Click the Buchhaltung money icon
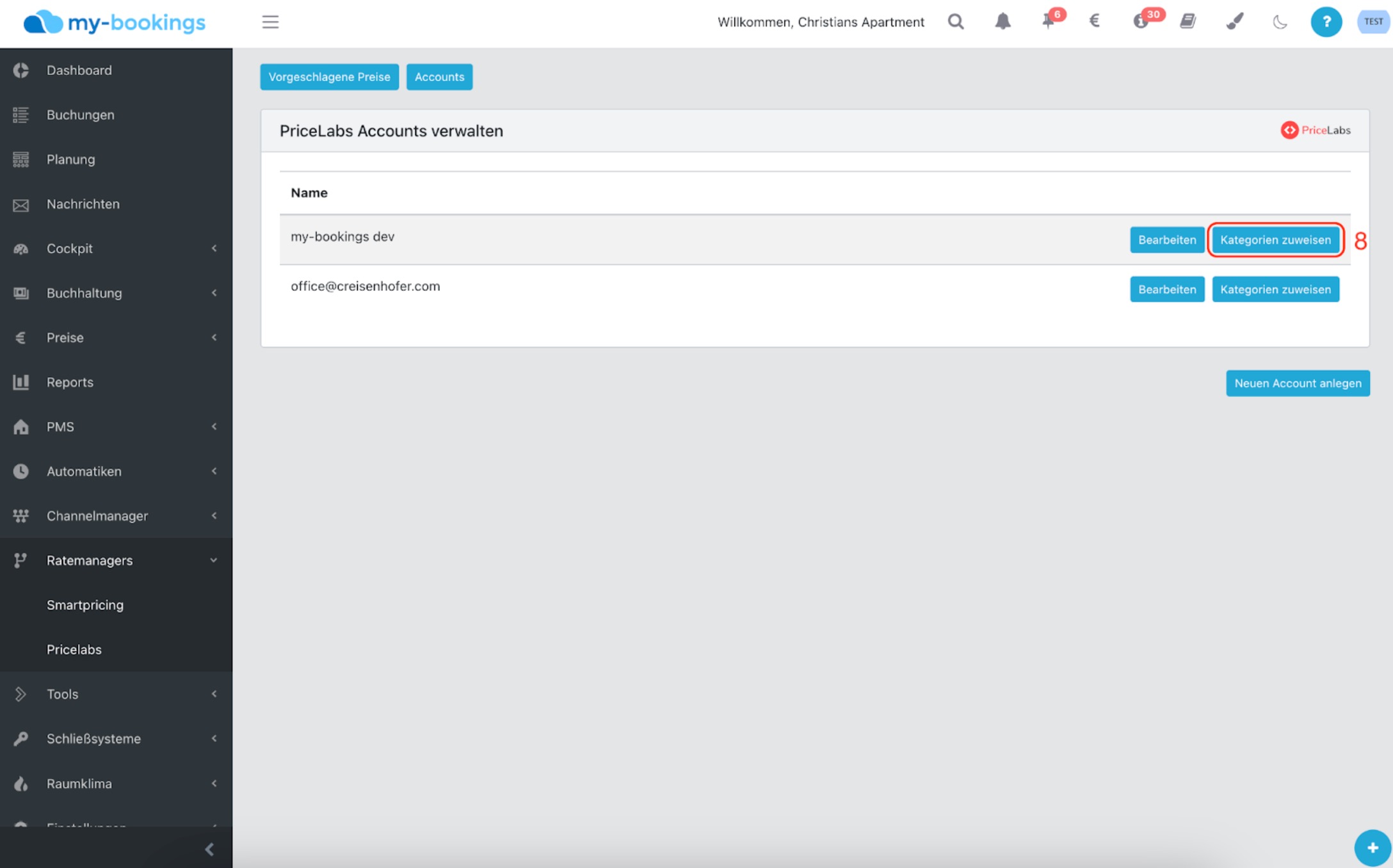Screen dimensions: 1393x868 20,293
